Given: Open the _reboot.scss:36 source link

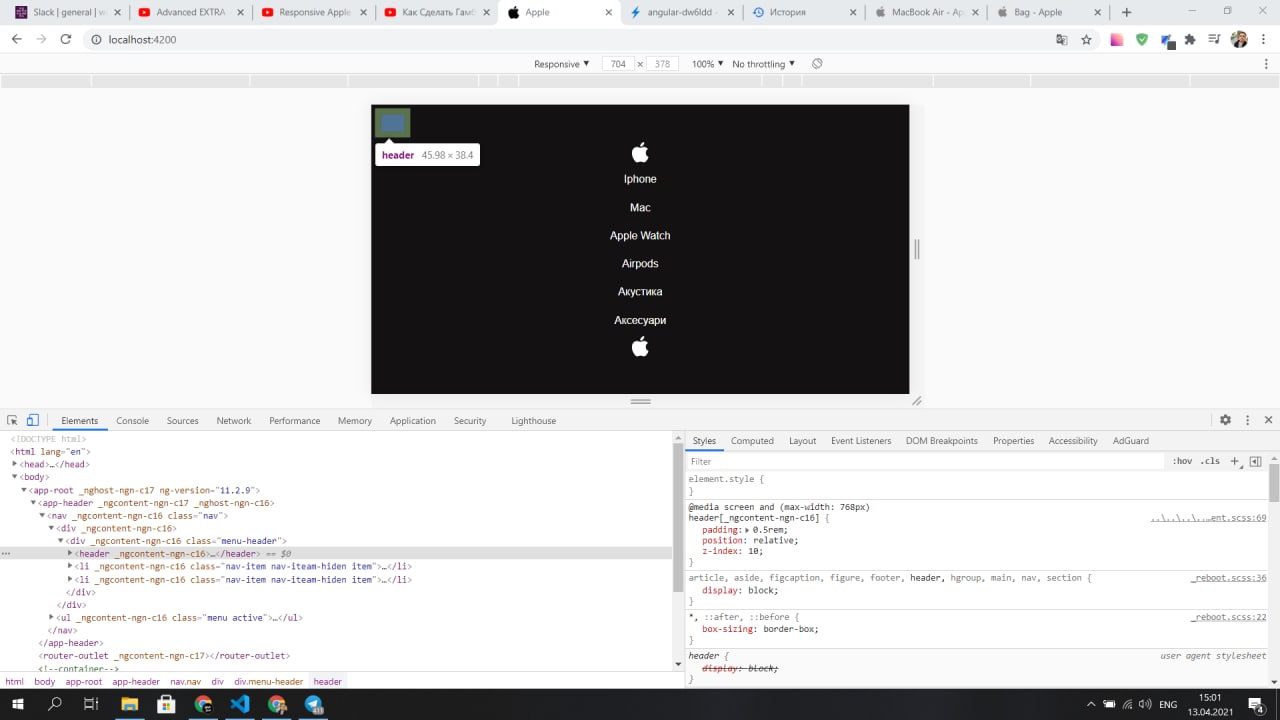Looking at the screenshot, I should pyautogui.click(x=1228, y=578).
